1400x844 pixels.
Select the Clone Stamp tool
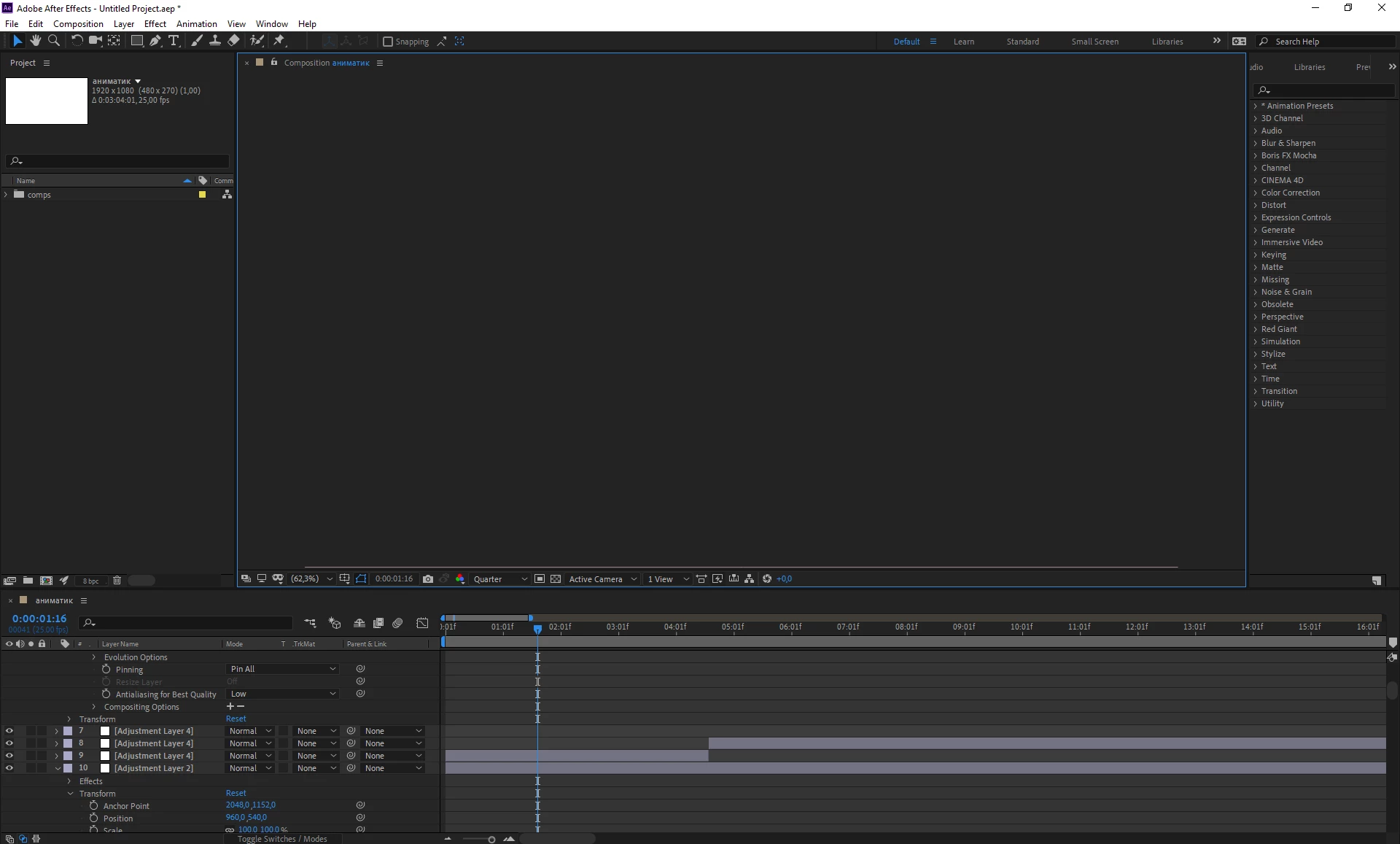click(215, 41)
